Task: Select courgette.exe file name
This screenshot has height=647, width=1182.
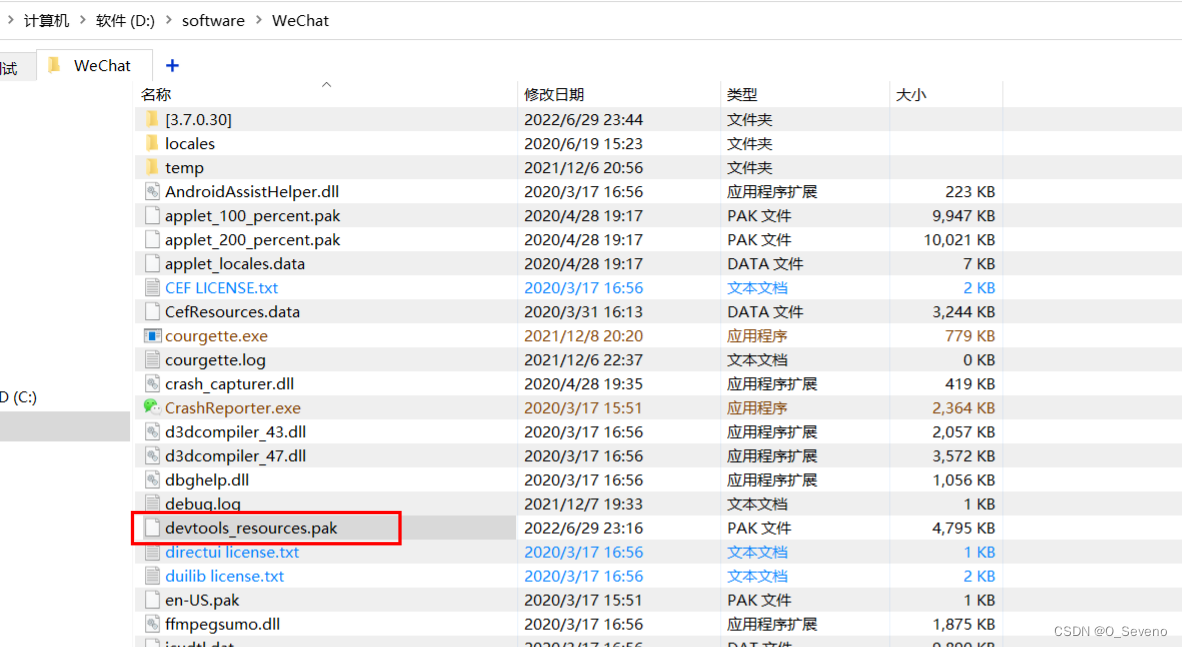Action: (216, 336)
